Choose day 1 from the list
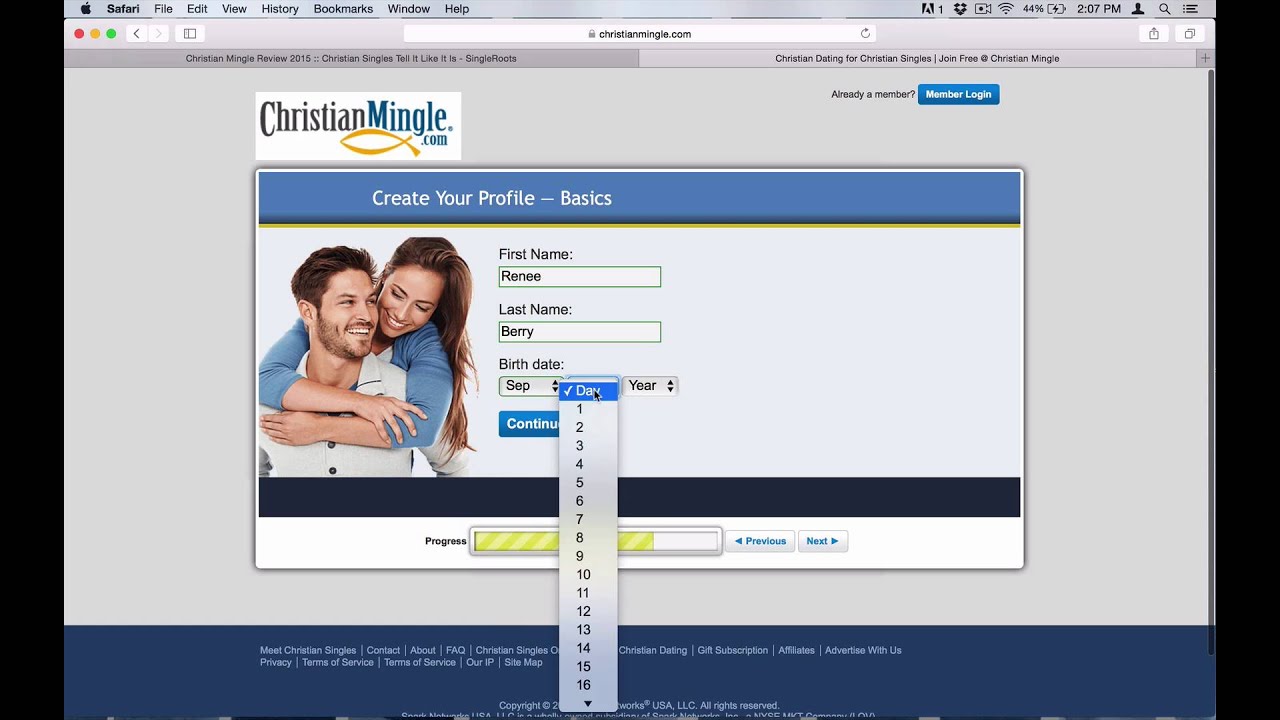1280x720 pixels. (x=588, y=409)
